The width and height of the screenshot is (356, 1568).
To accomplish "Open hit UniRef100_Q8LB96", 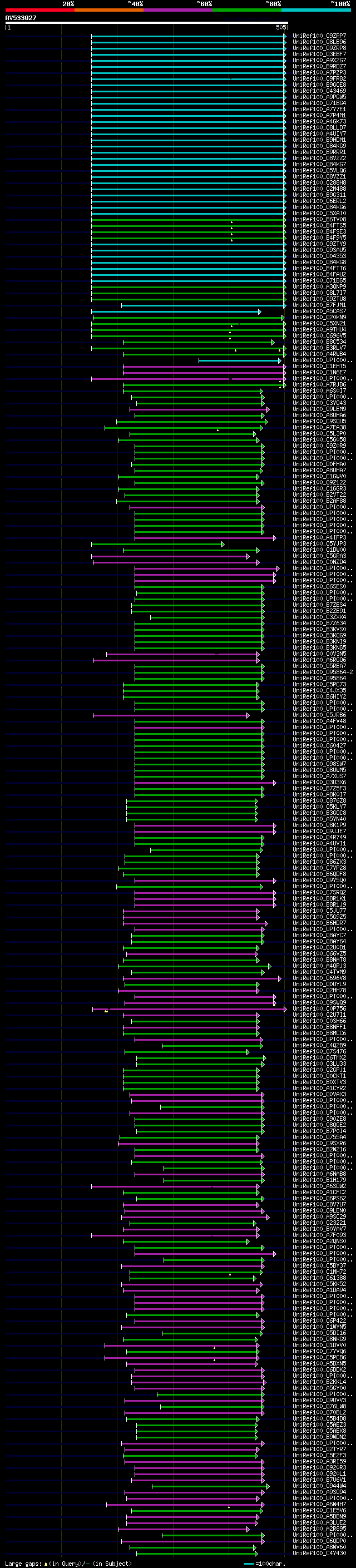I will (x=319, y=42).
